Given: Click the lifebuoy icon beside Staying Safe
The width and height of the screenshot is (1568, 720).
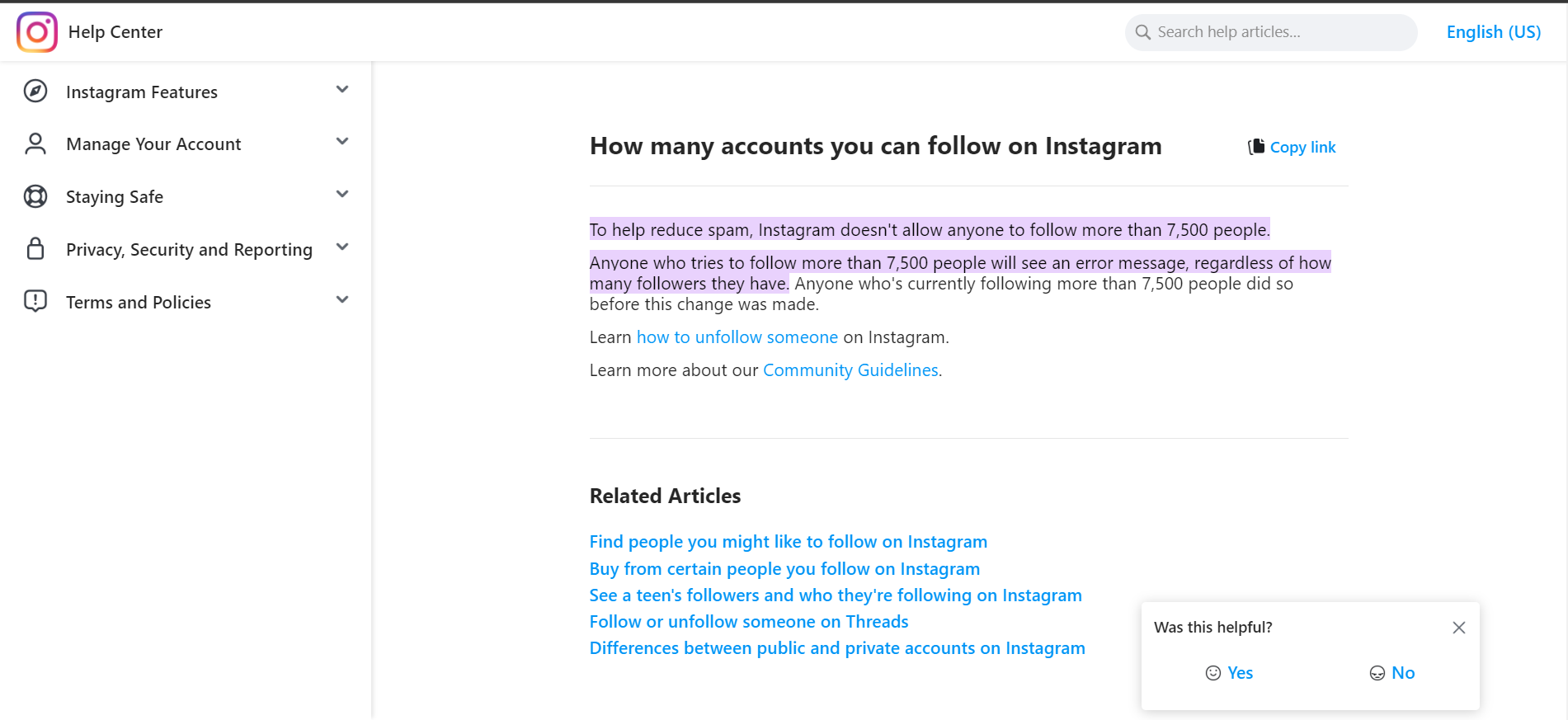Looking at the screenshot, I should click(35, 197).
